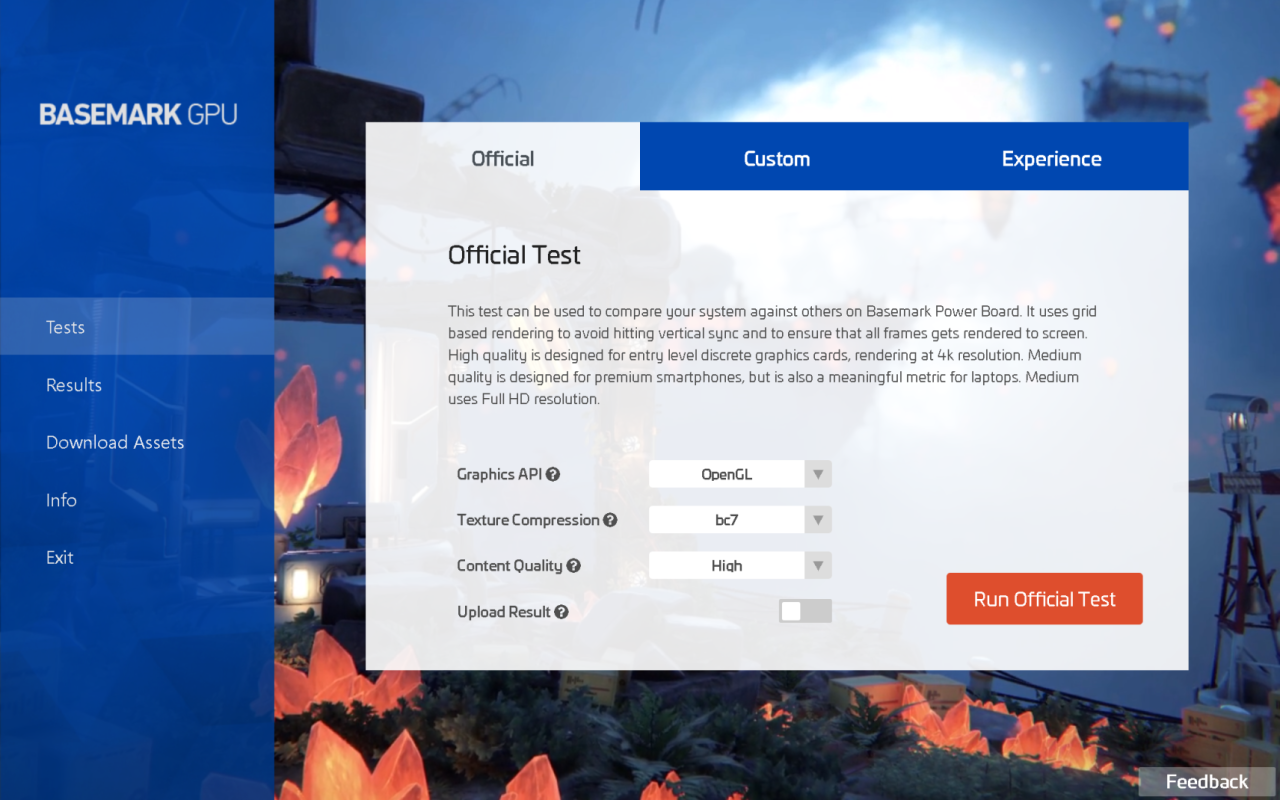Open Results in the sidebar
1280x800 pixels.
[137, 385]
